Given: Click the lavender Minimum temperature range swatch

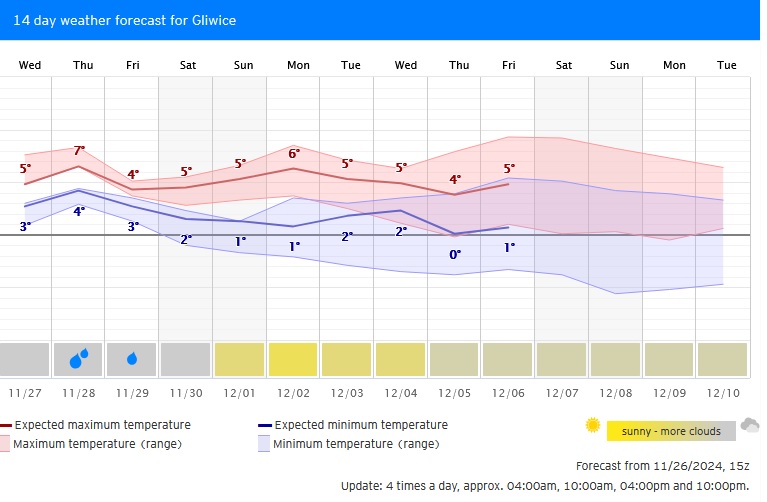Looking at the screenshot, I should [265, 443].
